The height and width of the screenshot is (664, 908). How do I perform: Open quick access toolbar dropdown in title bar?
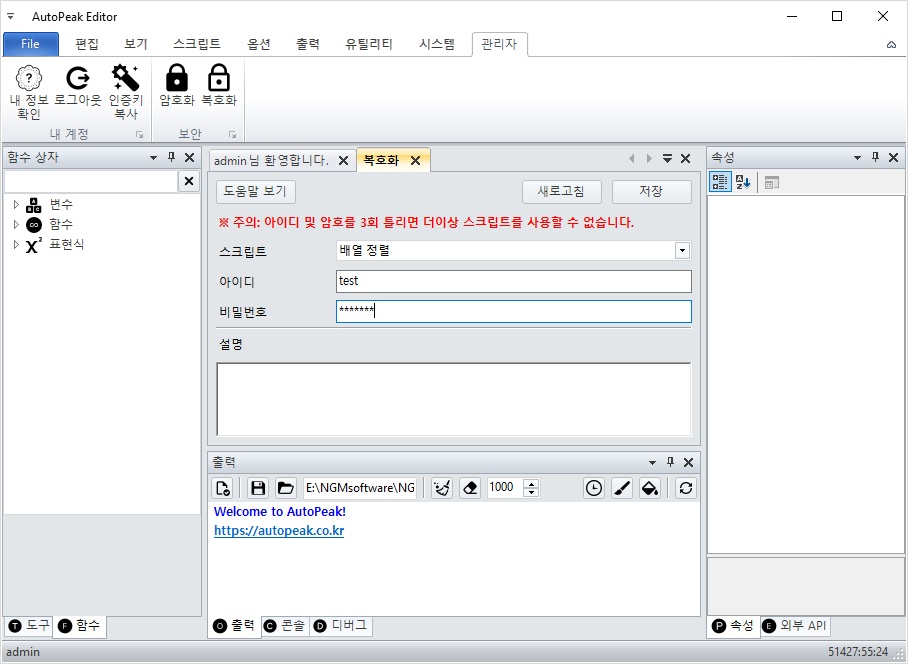[x=10, y=16]
